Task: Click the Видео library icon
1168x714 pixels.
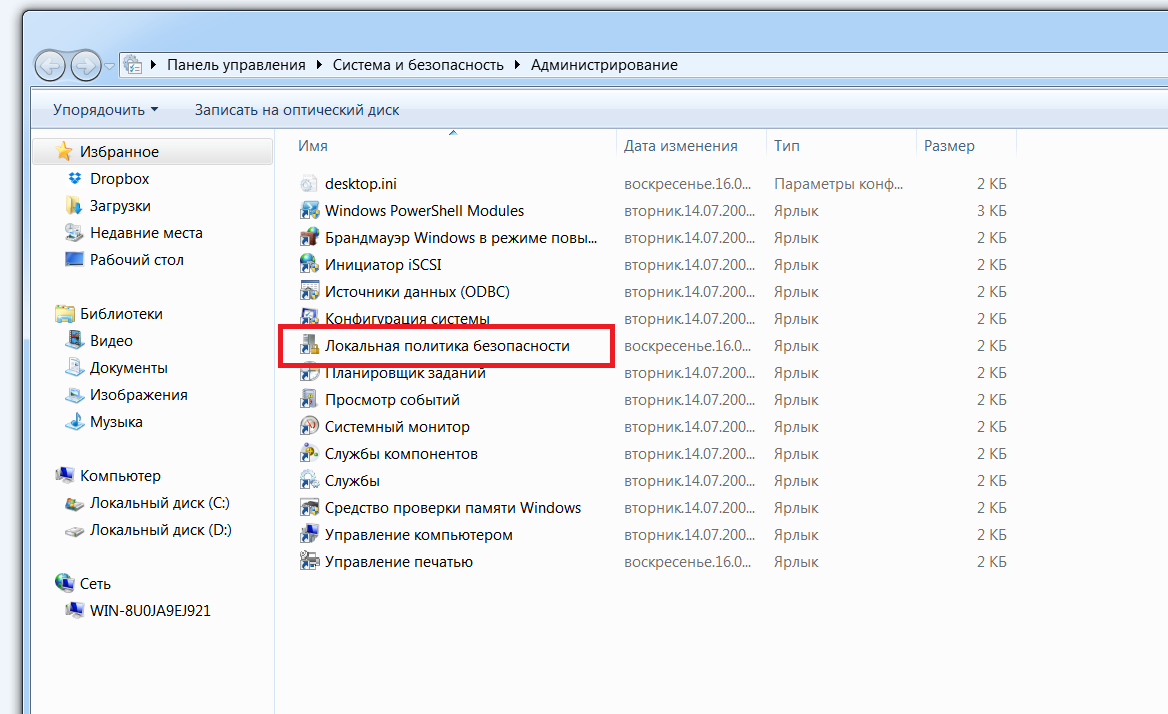Action: [74, 340]
